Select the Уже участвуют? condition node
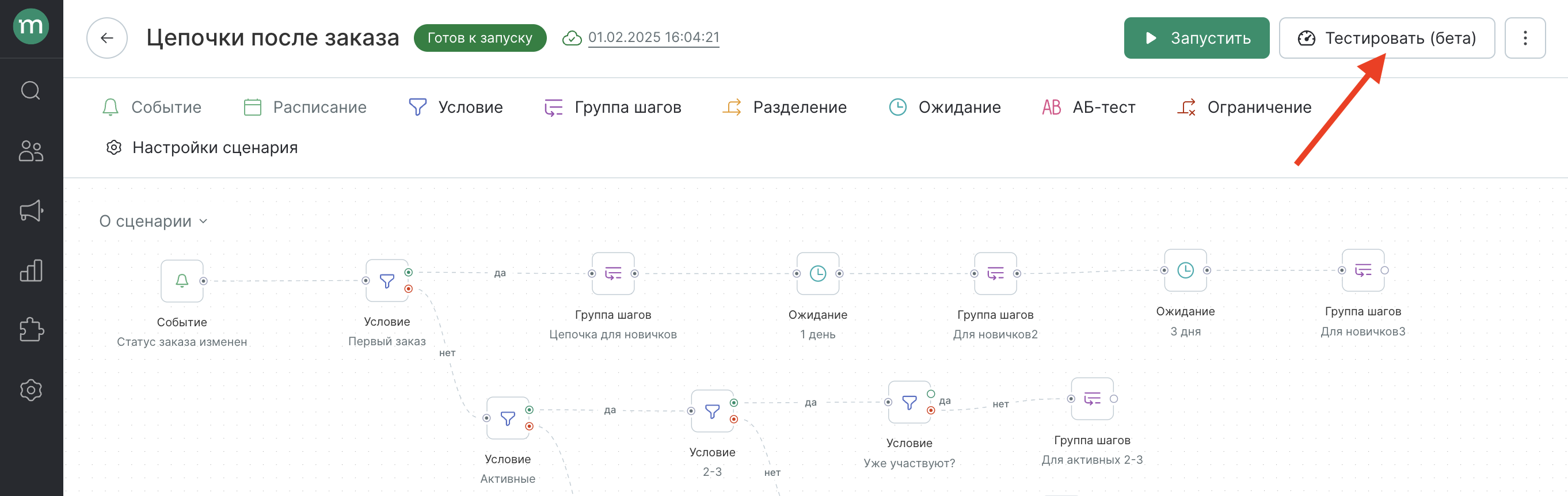 coord(909,402)
